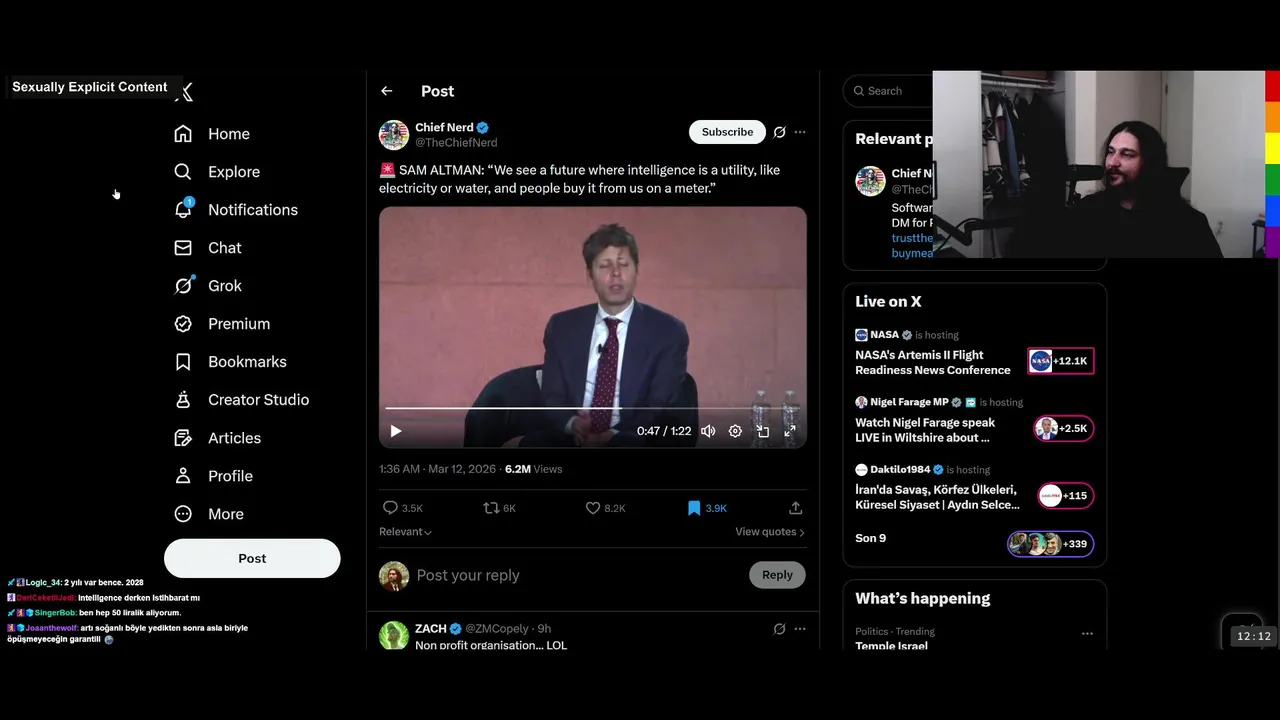Image resolution: width=1280 pixels, height=720 pixels.
Task: Click the More circle icon
Action: (183, 514)
